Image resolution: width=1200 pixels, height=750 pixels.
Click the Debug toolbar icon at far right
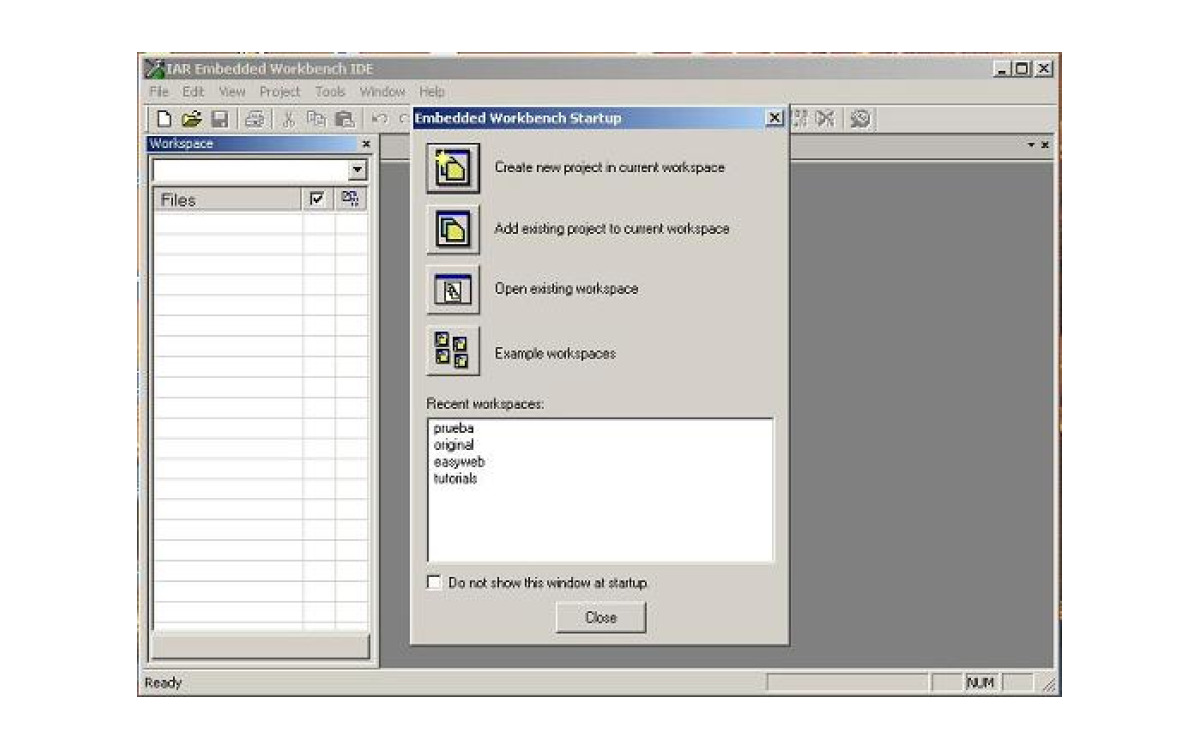(861, 118)
